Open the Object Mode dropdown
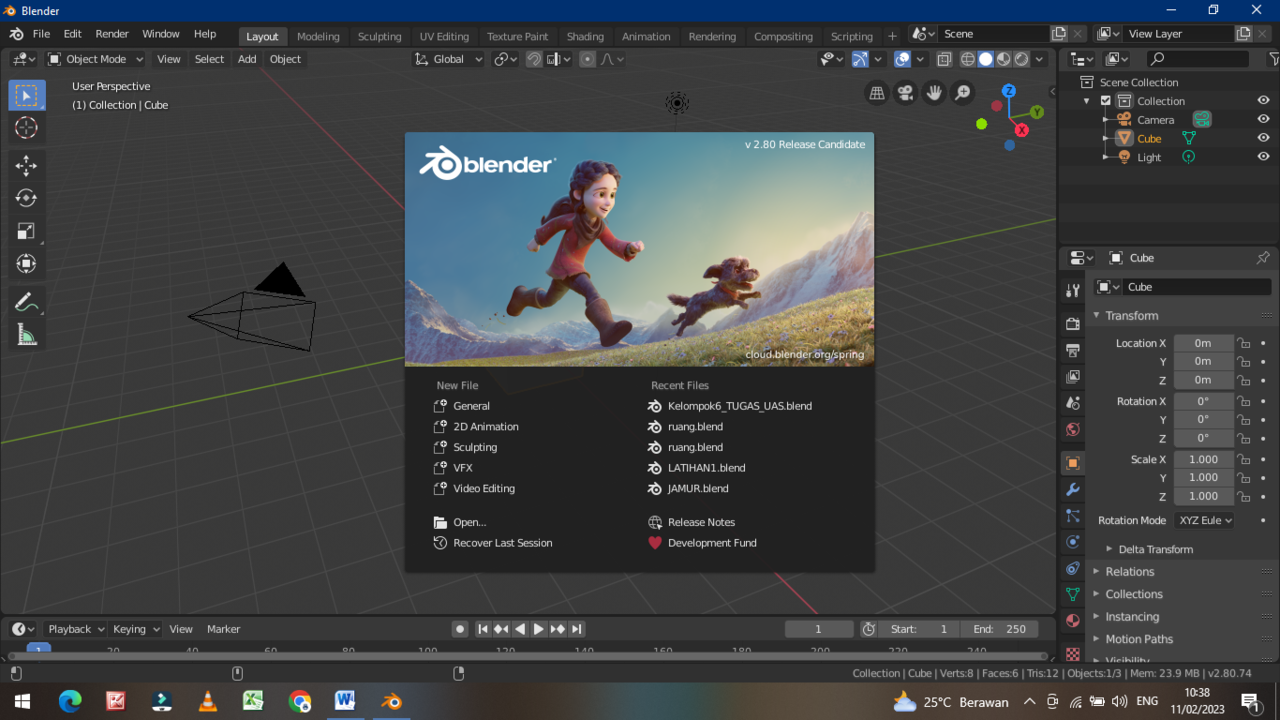The height and width of the screenshot is (720, 1280). (95, 59)
